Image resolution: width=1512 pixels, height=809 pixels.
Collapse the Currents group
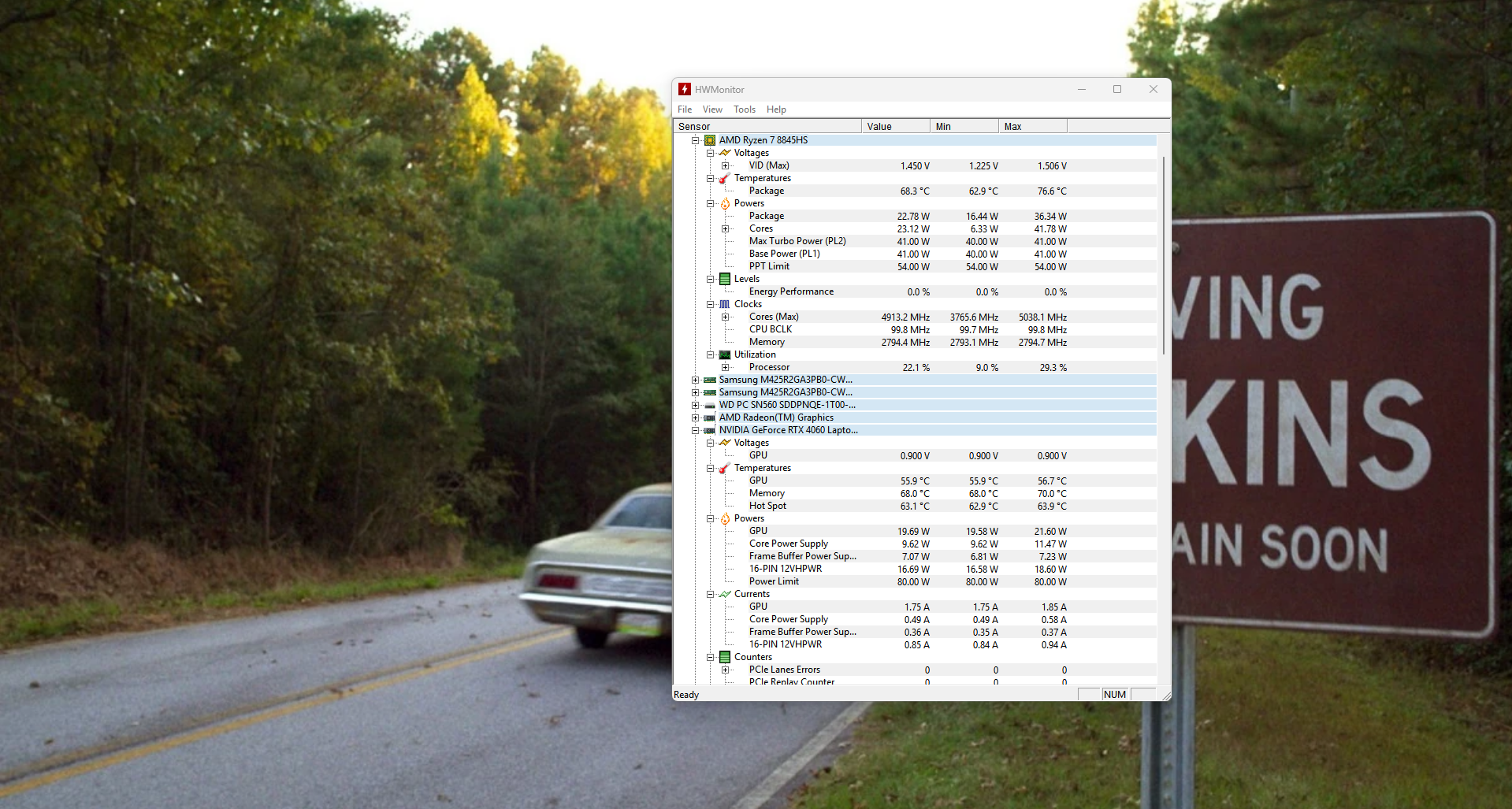710,594
